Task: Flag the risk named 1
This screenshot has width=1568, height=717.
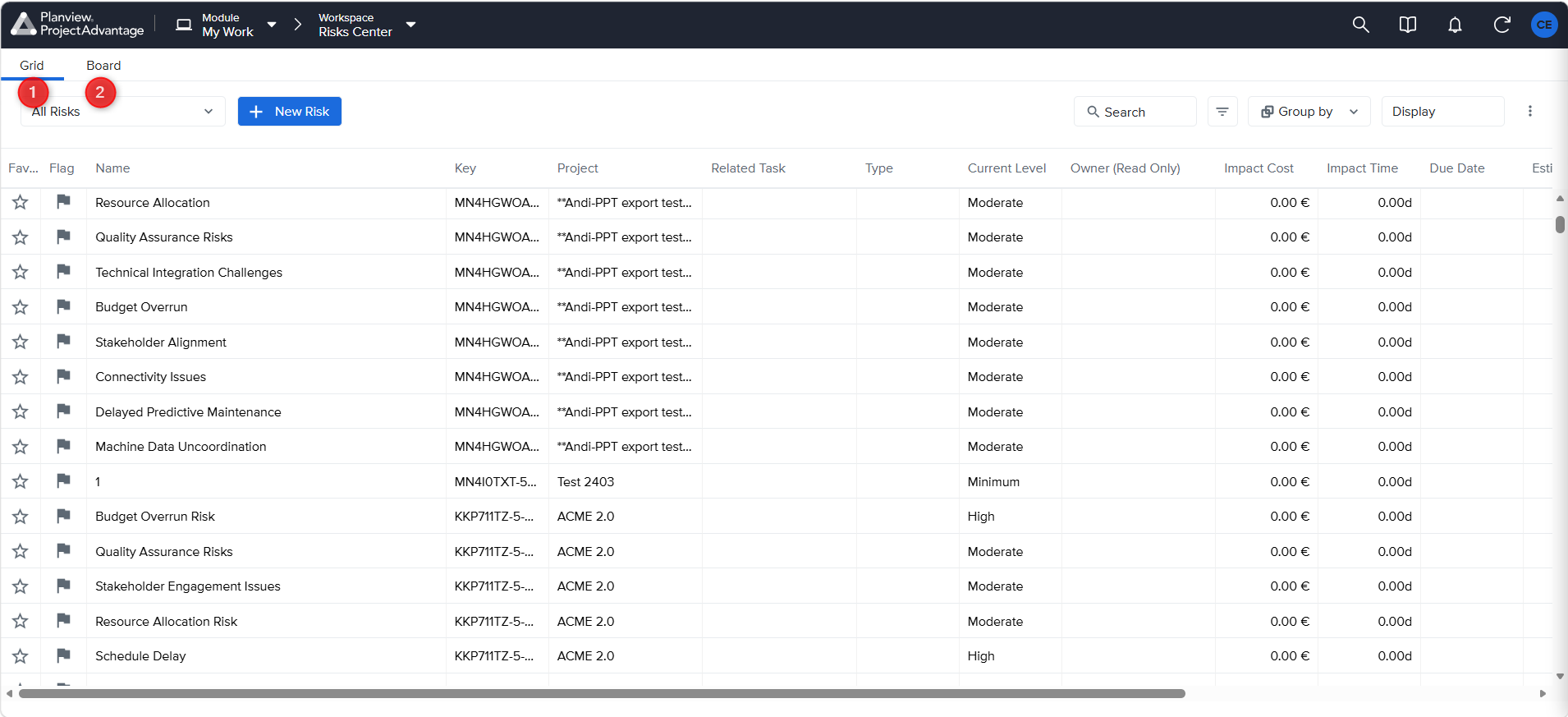Action: pos(63,480)
